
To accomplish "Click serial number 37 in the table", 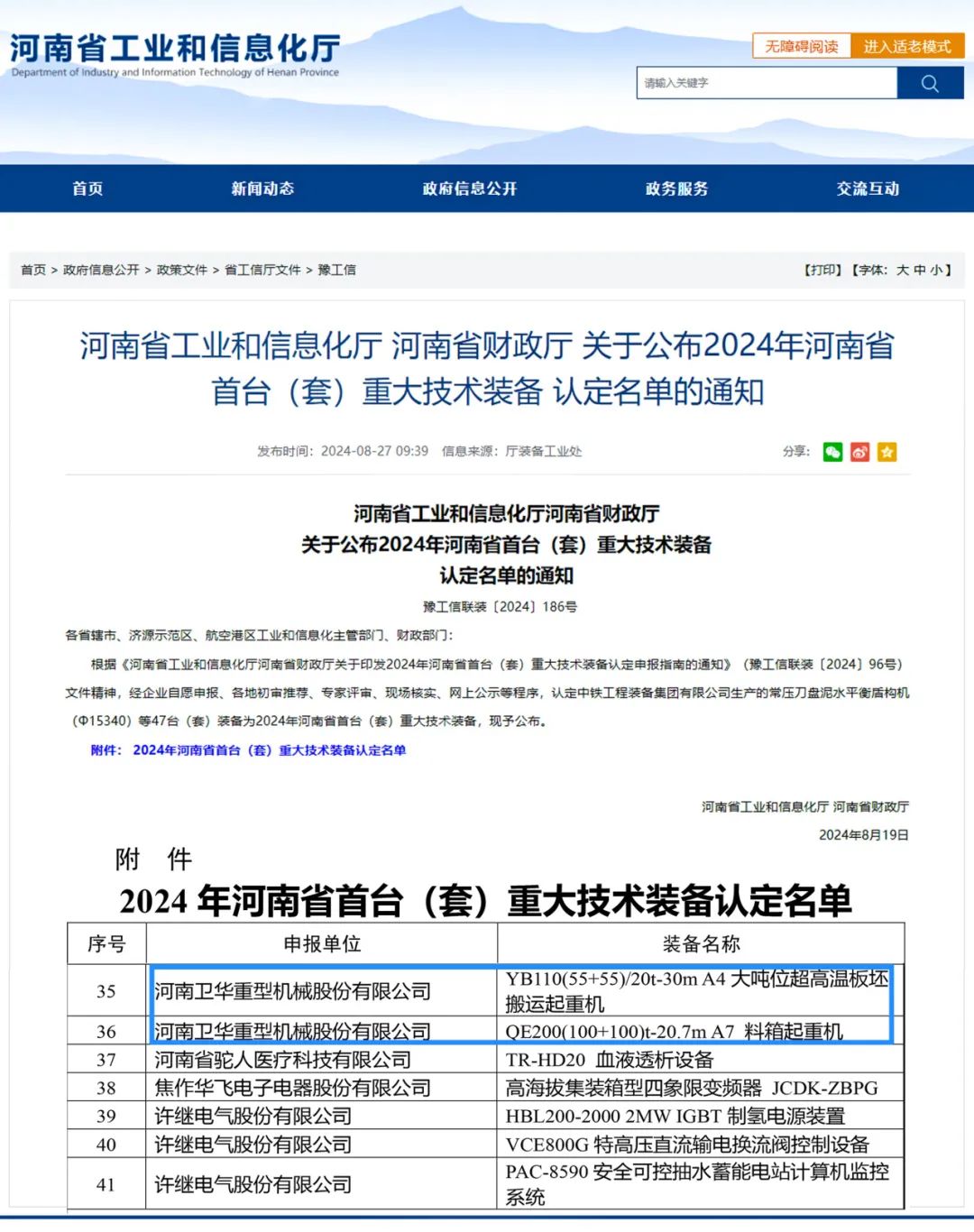I will point(106,1060).
